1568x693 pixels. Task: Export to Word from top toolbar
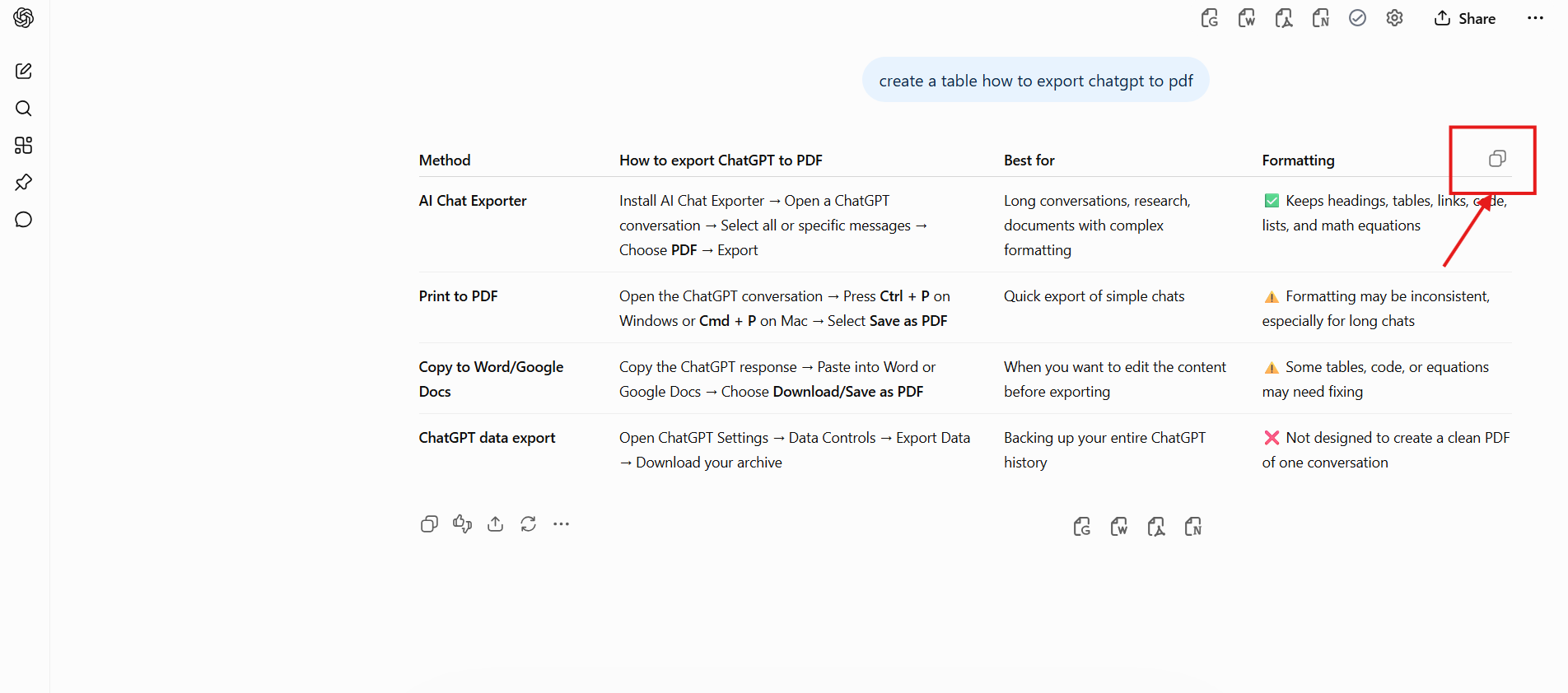pyautogui.click(x=1247, y=18)
